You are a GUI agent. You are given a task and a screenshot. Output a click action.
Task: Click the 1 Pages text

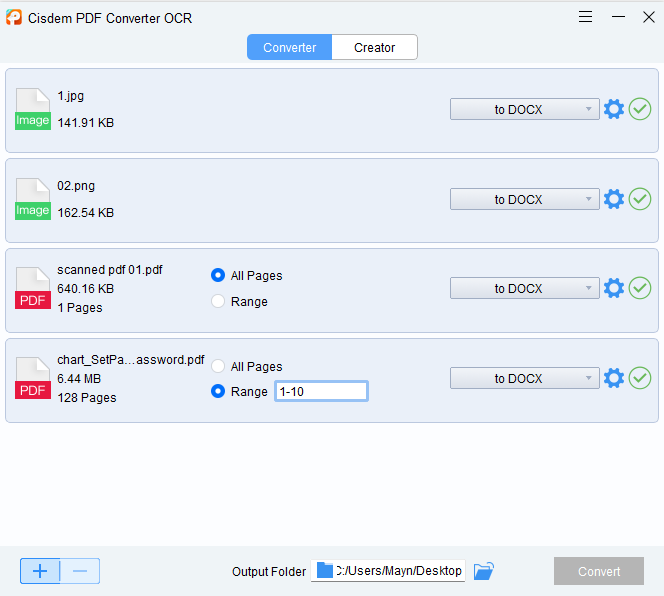coord(80,308)
